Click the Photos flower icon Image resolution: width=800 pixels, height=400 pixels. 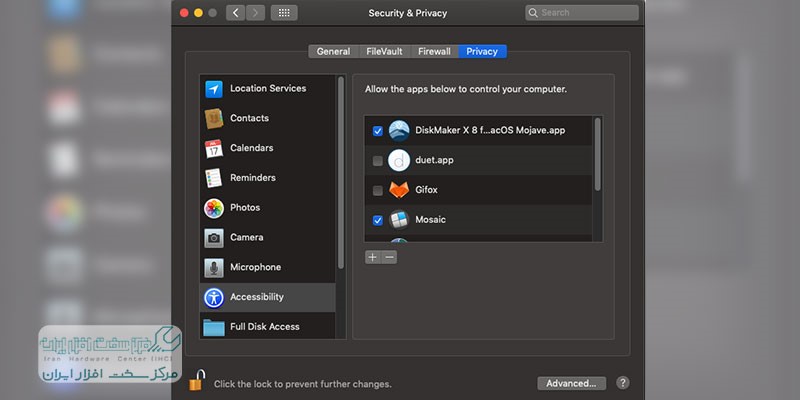point(214,208)
